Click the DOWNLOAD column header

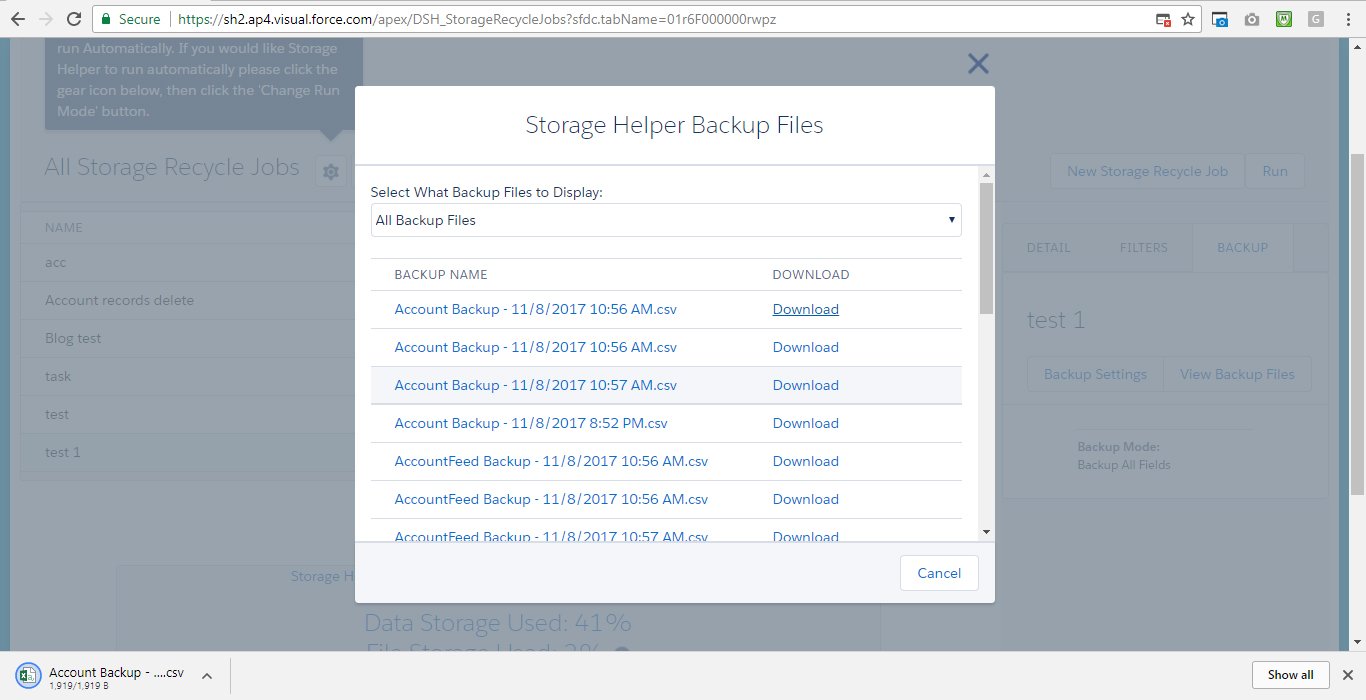click(x=811, y=274)
